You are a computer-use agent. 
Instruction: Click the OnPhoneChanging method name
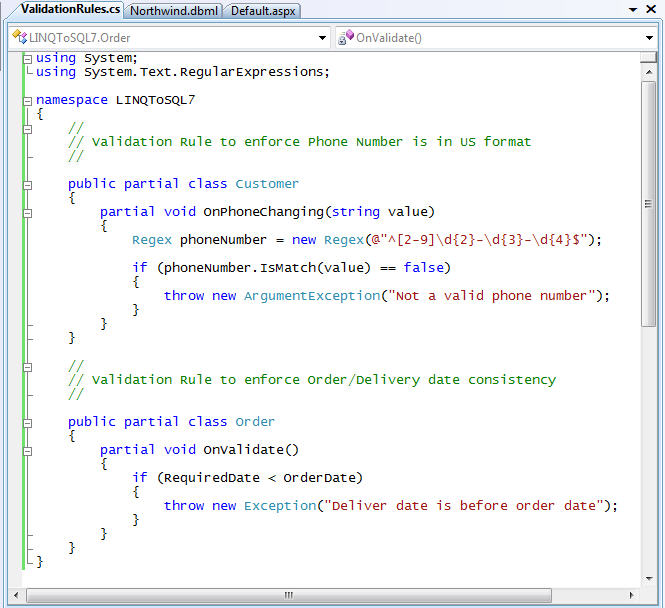click(263, 212)
